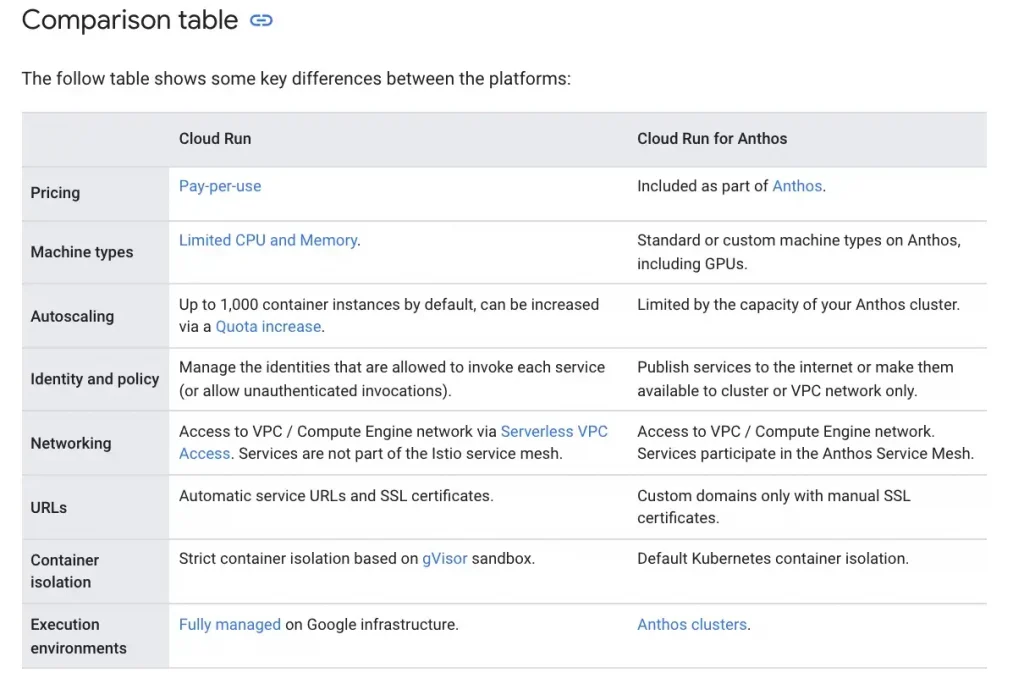This screenshot has width=1024, height=684.
Task: Follow the Limited CPU and Memory link
Action: [268, 240]
